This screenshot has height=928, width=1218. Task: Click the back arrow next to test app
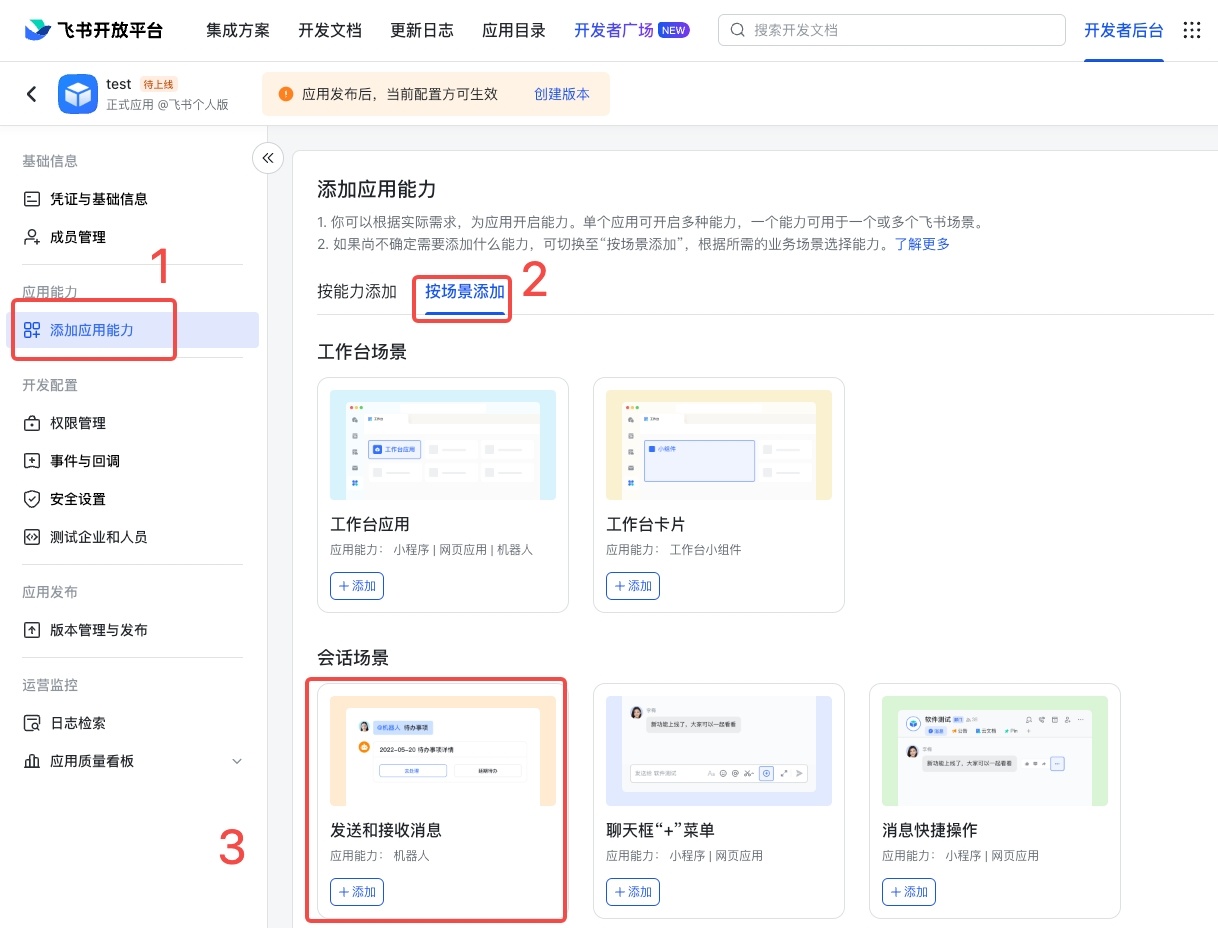[x=32, y=94]
